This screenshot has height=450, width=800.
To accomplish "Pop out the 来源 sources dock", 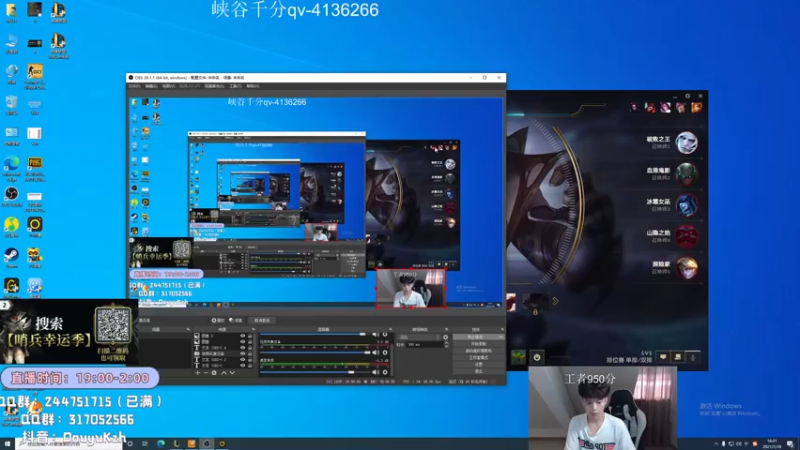I will click(x=254, y=329).
